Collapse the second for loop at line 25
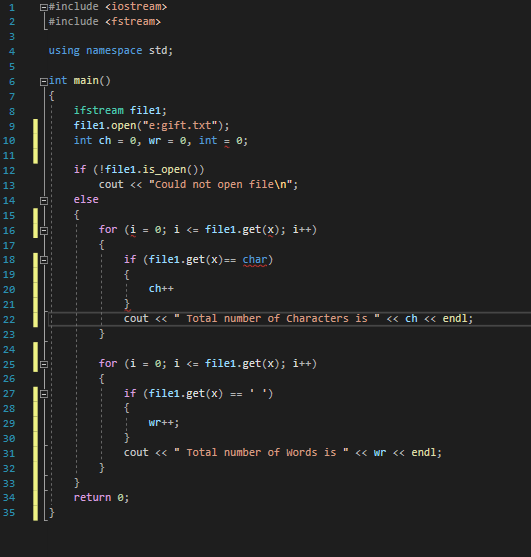Screen dimensions: 531x557 [44, 364]
